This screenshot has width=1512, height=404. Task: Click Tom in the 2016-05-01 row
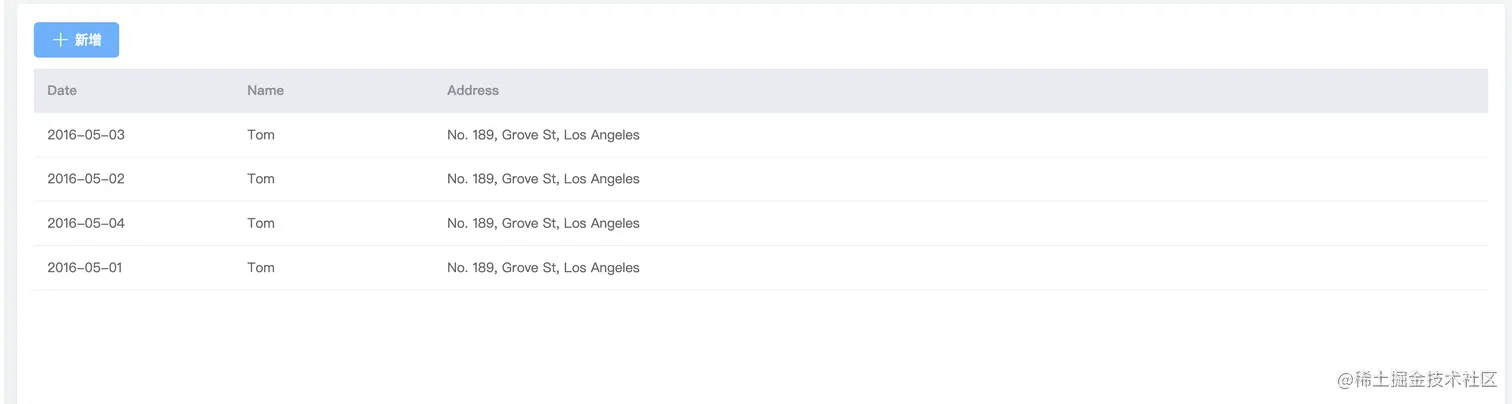tap(261, 268)
